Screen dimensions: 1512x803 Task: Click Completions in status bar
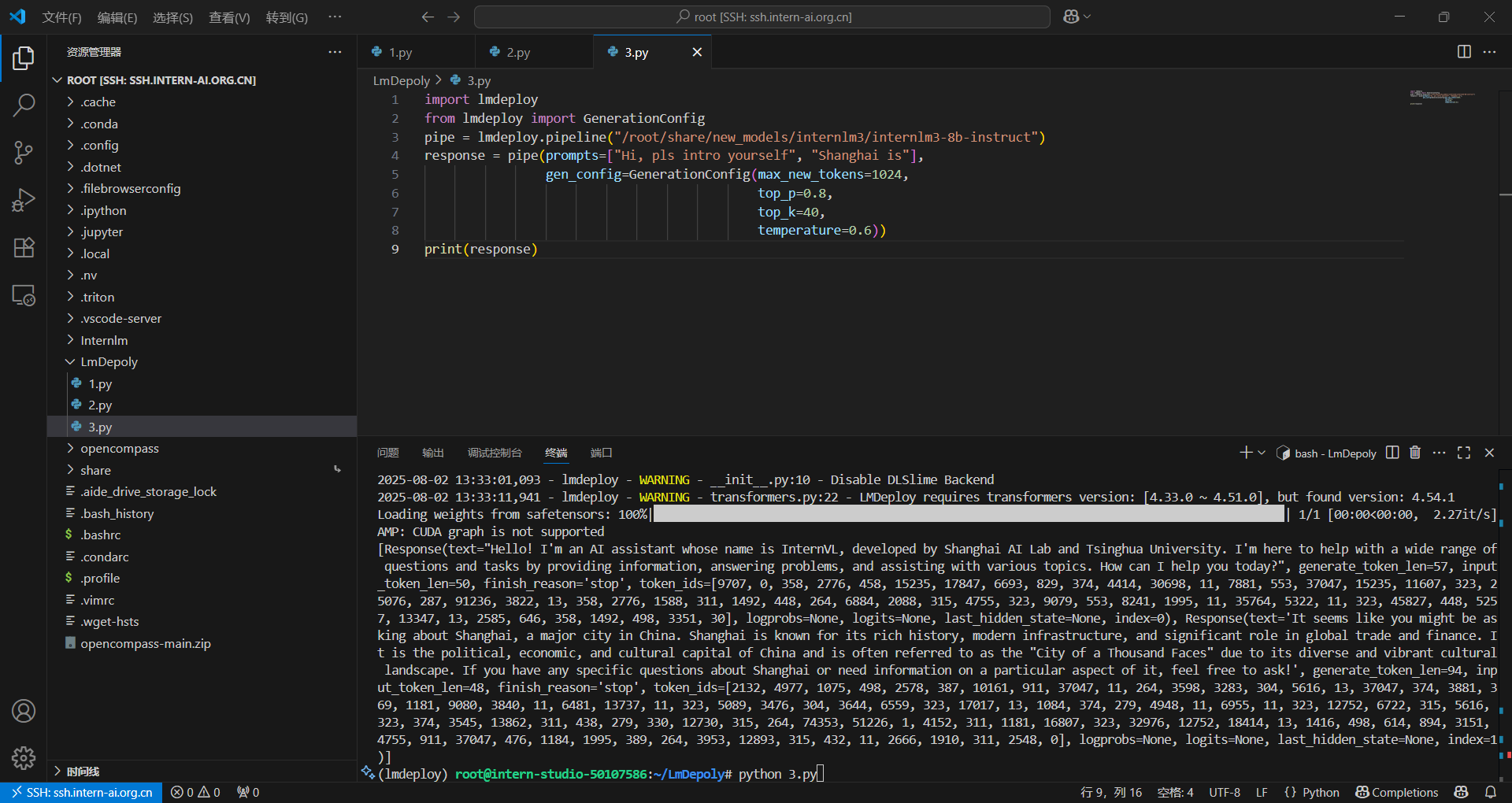point(1397,792)
